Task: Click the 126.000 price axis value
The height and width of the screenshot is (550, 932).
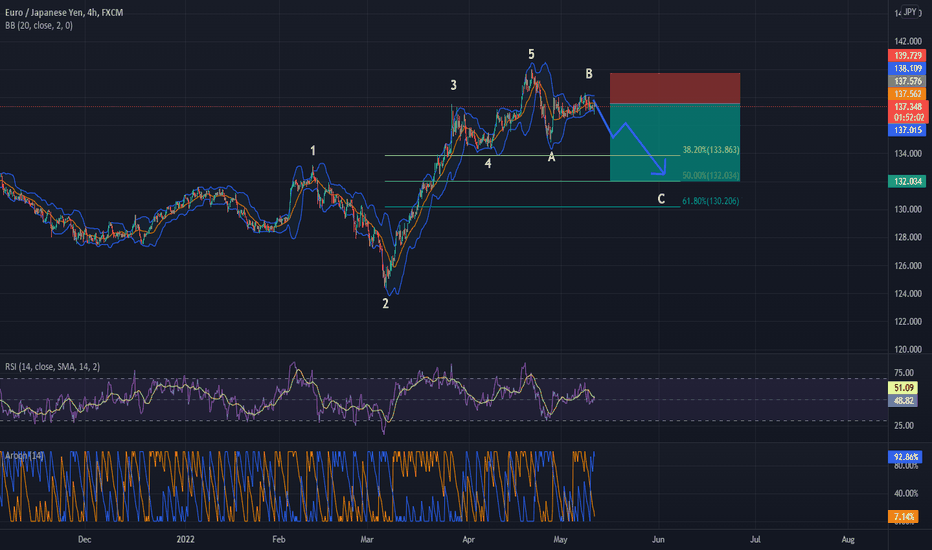Action: (x=908, y=266)
